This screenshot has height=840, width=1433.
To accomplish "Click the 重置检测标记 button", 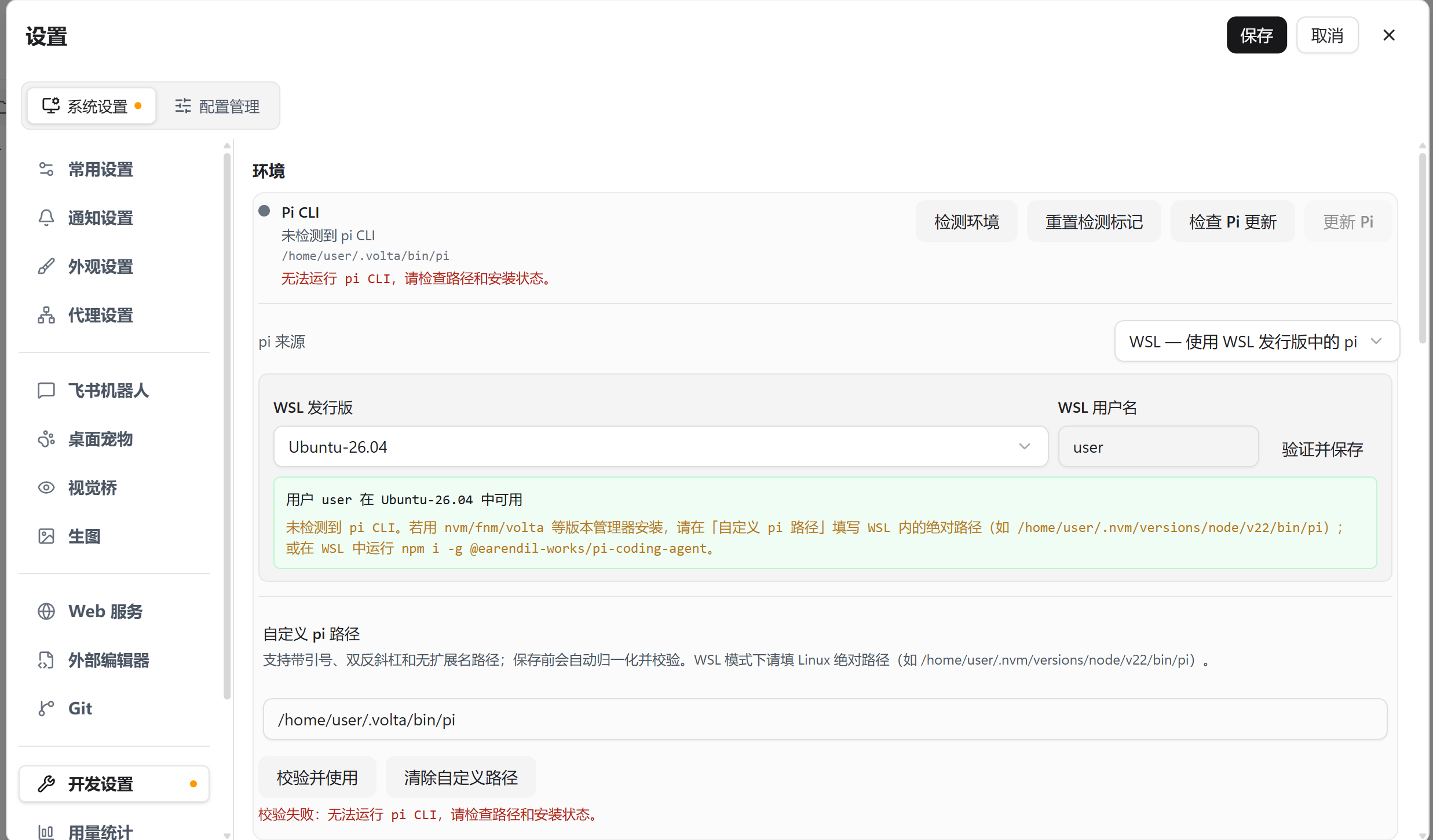I will coord(1094,222).
